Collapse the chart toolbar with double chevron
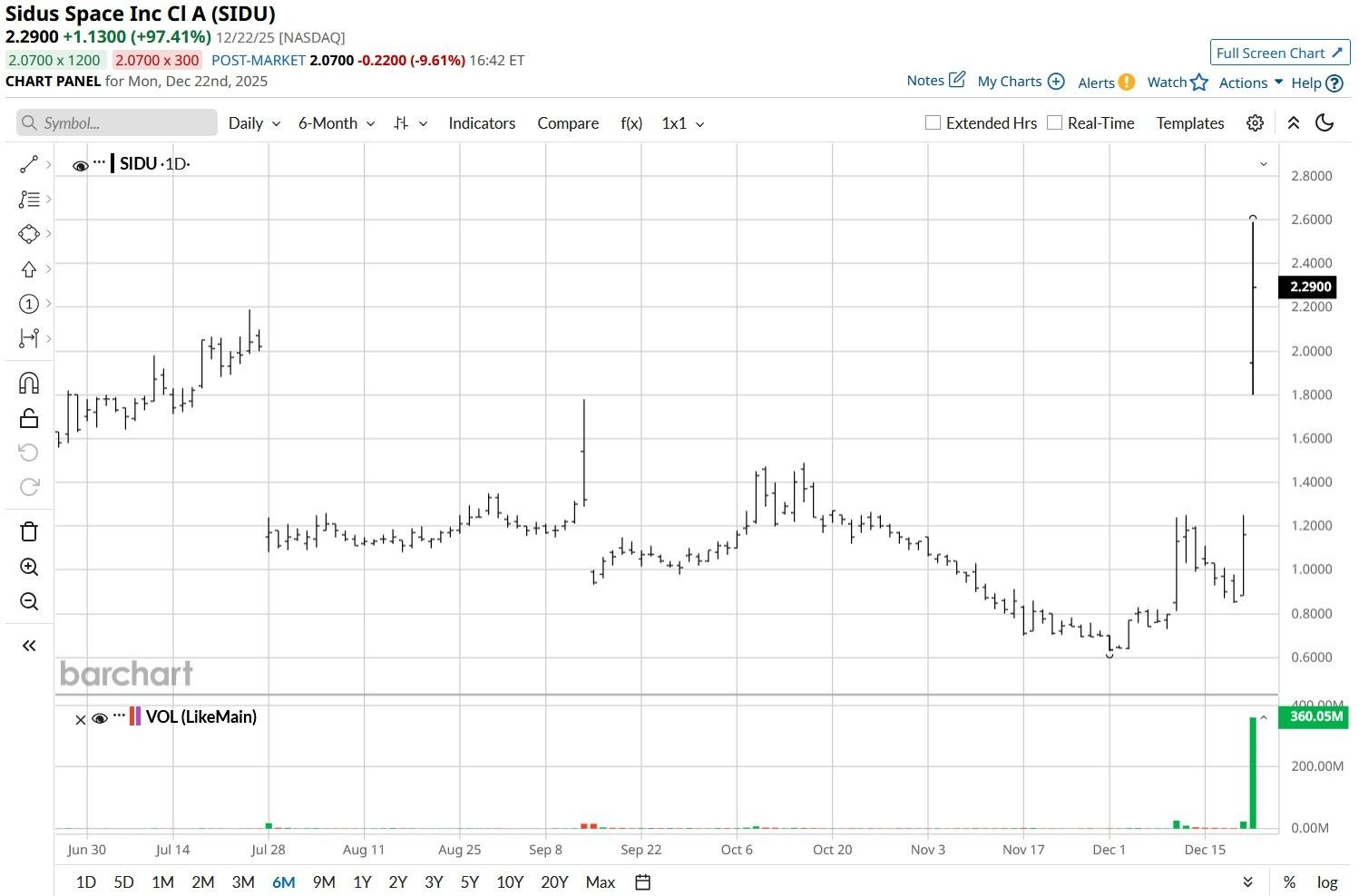1359x896 pixels. 1294,123
